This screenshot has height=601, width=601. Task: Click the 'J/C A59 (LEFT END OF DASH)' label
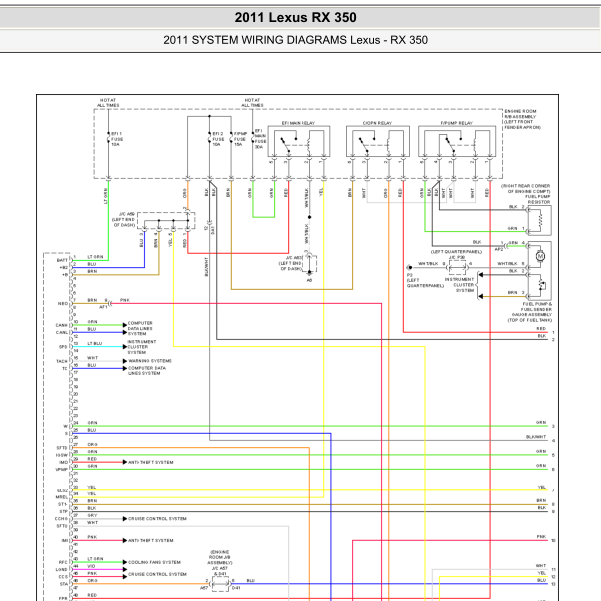coord(123,219)
